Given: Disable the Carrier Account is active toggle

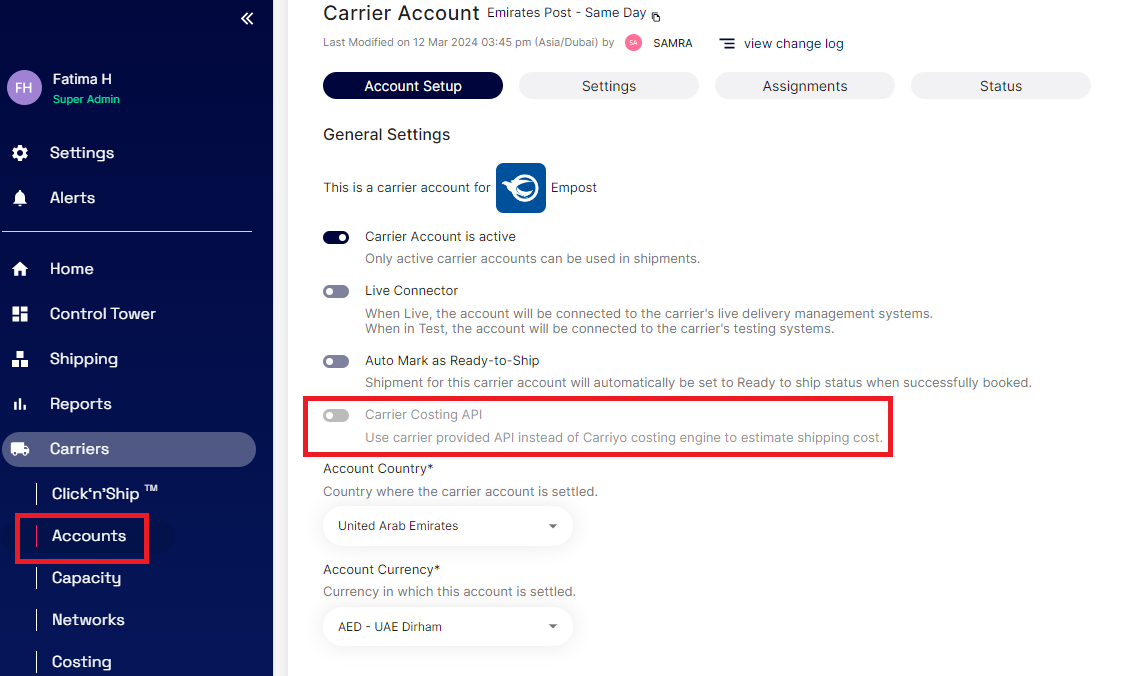Looking at the screenshot, I should [x=336, y=238].
